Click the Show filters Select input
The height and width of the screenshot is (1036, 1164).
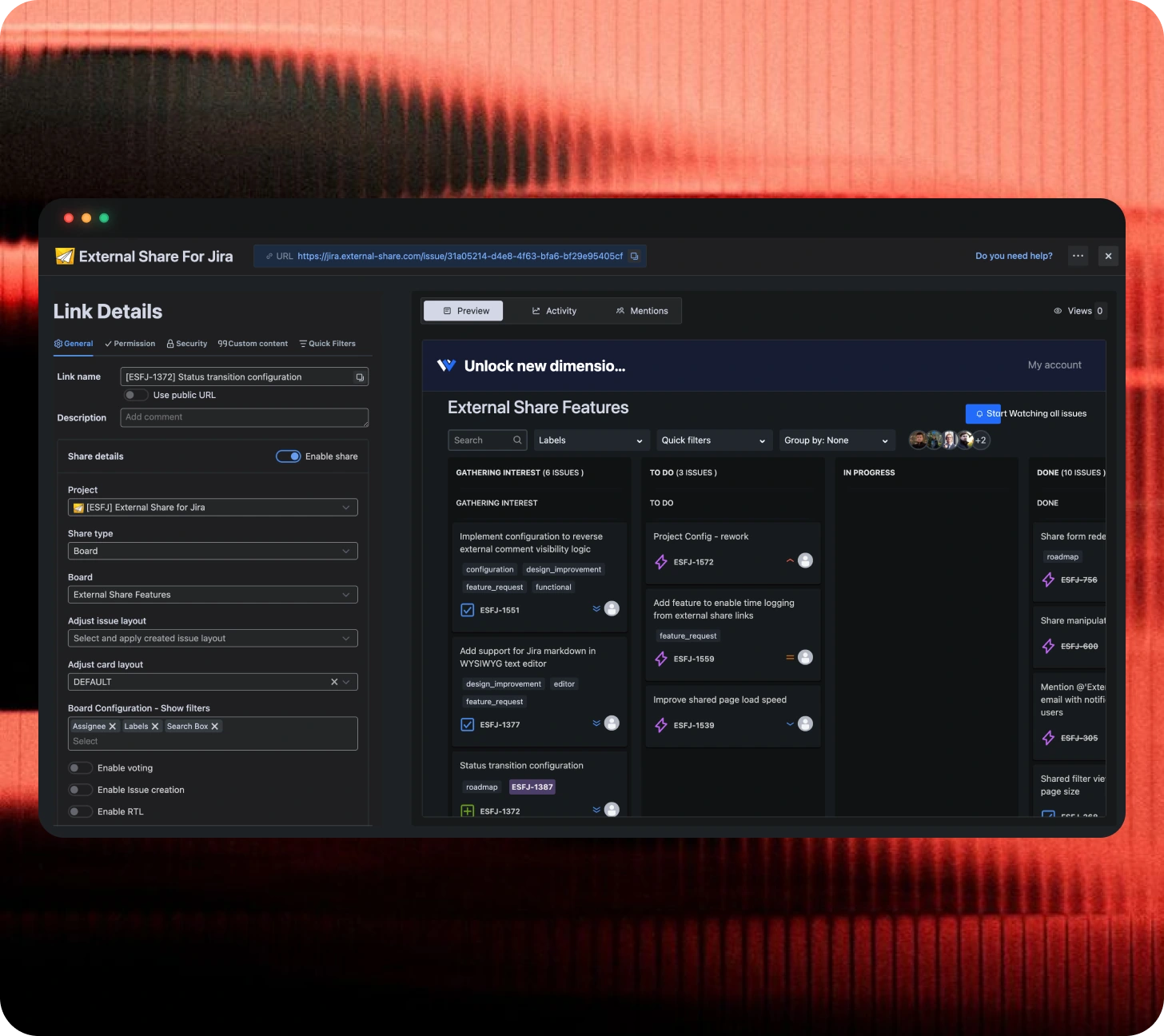pyautogui.click(x=213, y=742)
